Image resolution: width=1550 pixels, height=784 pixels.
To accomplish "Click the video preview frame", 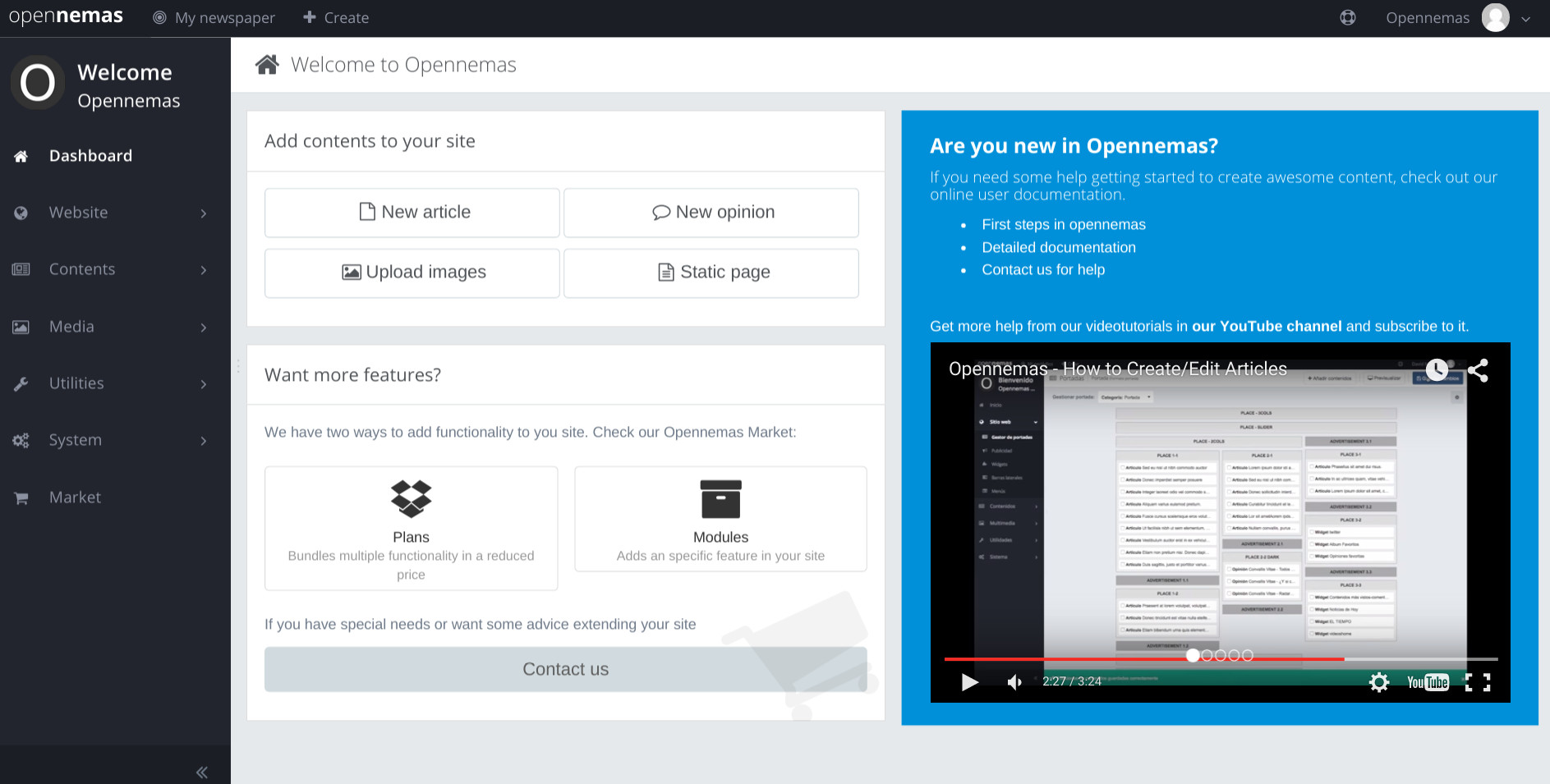I will point(1220,522).
